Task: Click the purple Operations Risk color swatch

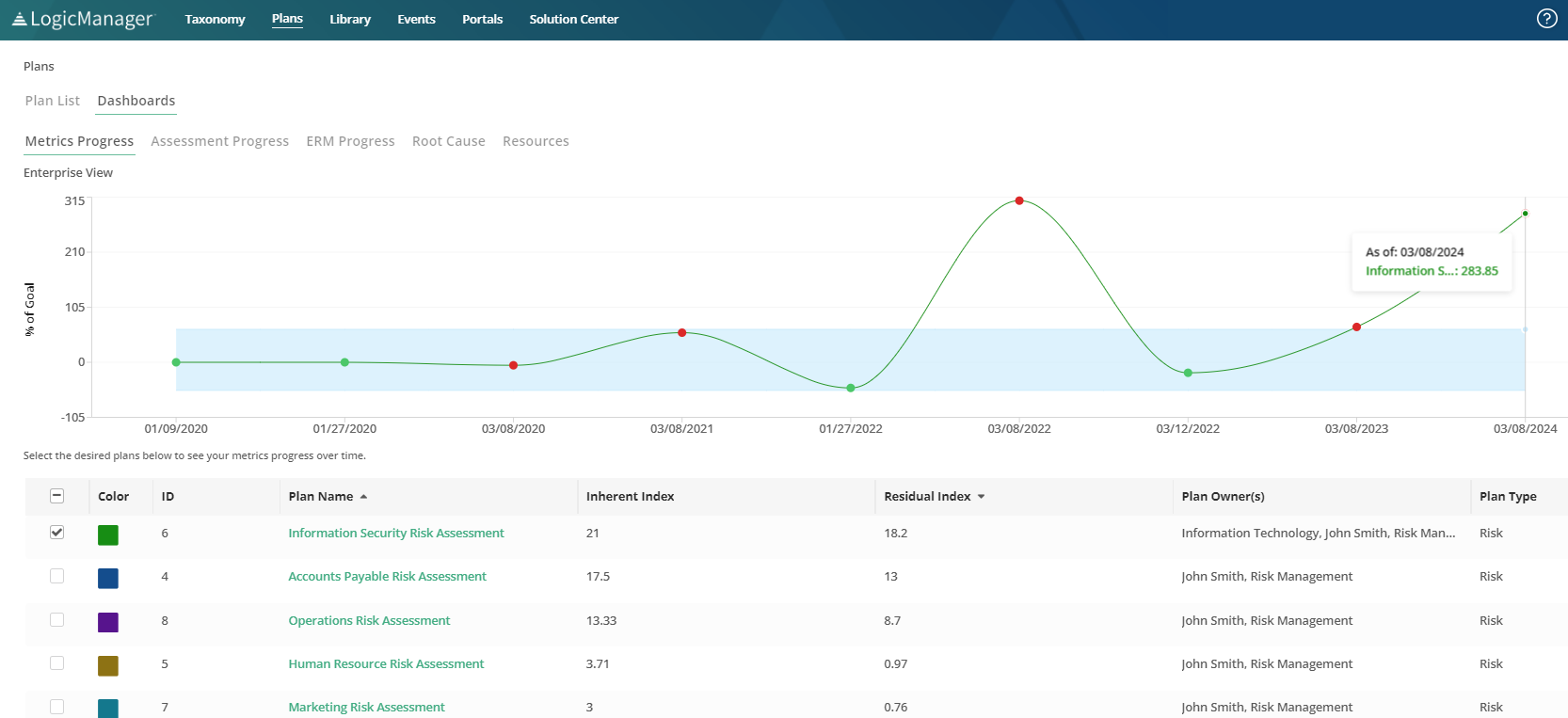Action: coord(108,622)
